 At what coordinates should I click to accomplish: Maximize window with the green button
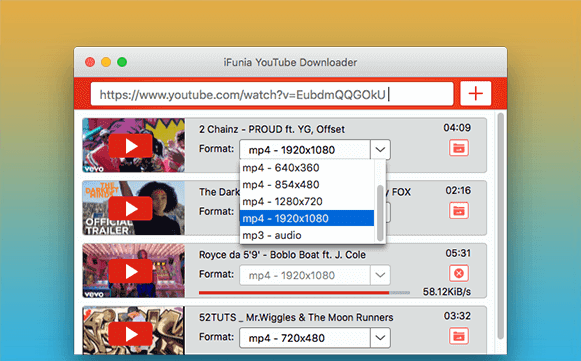click(122, 62)
